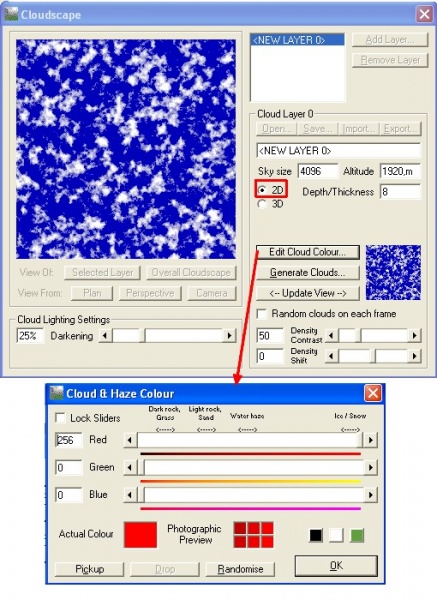Select the 3D radio button
Image resolution: width=437 pixels, height=600 pixels.
tap(262, 204)
